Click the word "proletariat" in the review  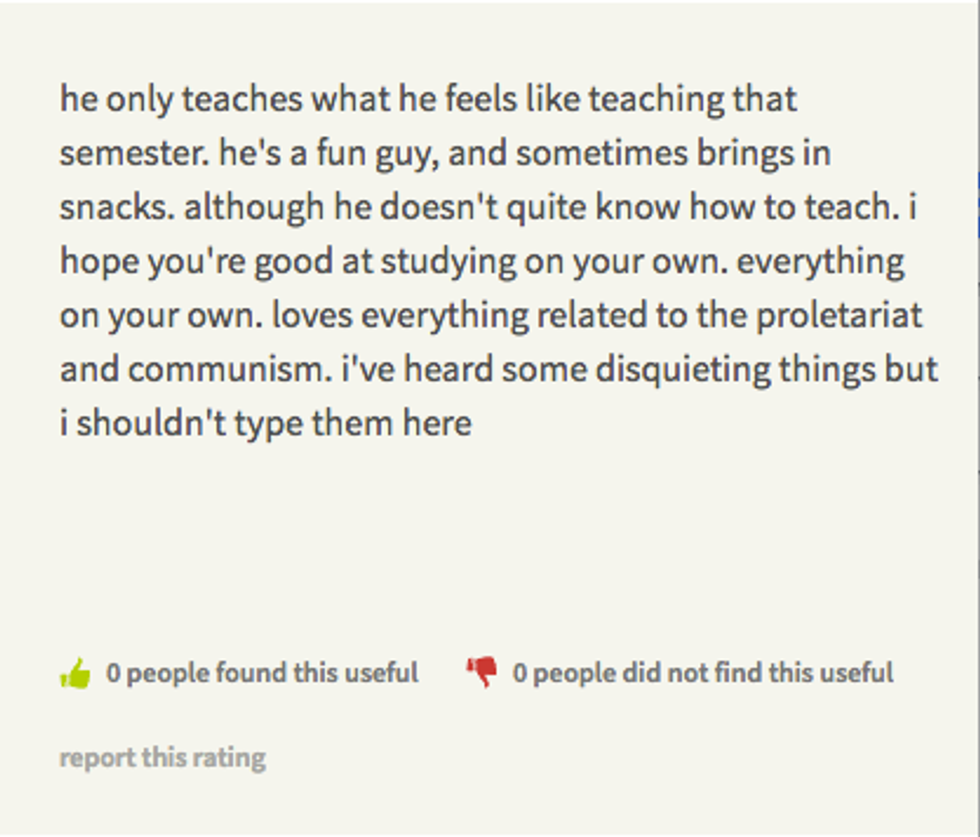tap(838, 316)
